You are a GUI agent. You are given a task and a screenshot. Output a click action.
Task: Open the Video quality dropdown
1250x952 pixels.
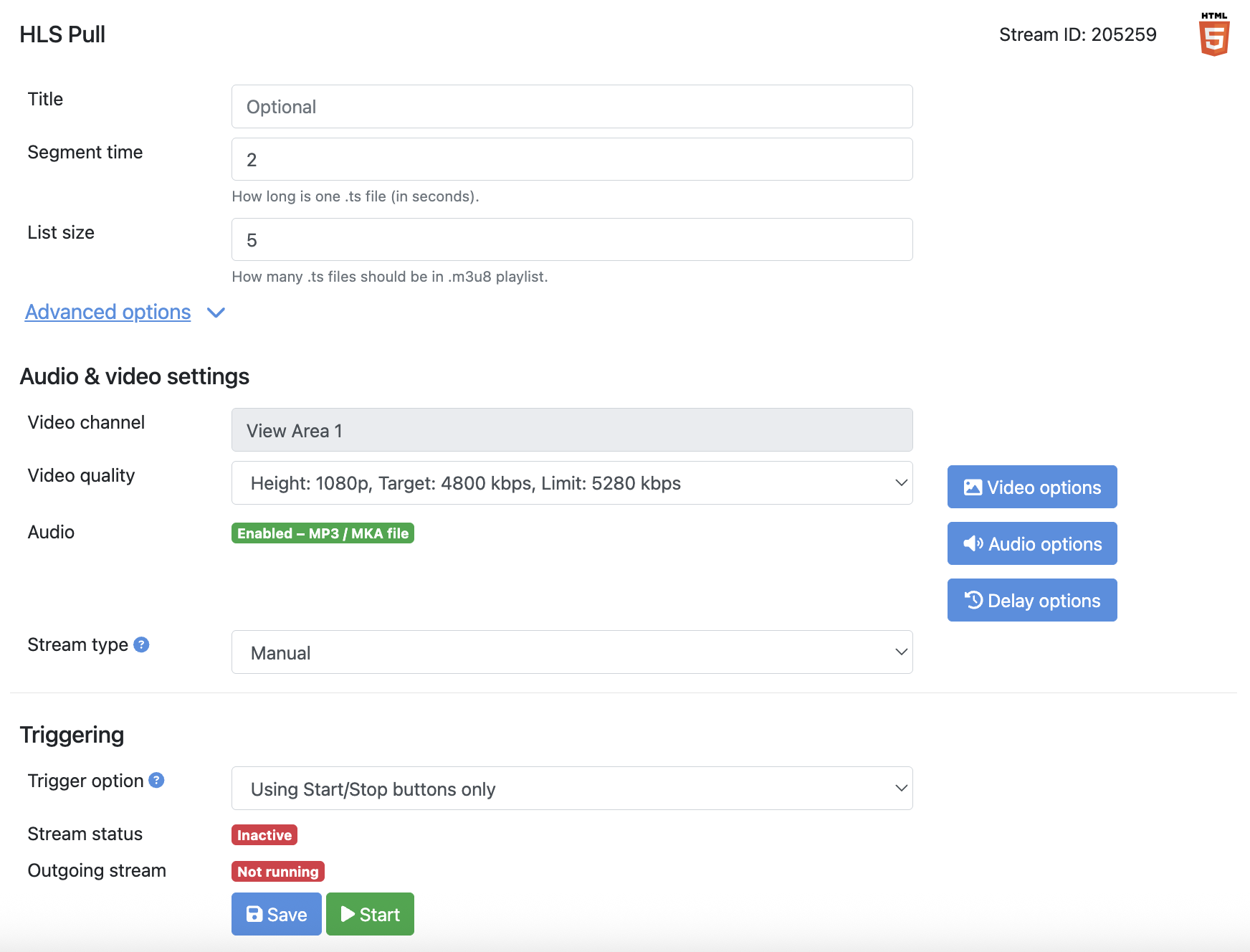[x=572, y=483]
